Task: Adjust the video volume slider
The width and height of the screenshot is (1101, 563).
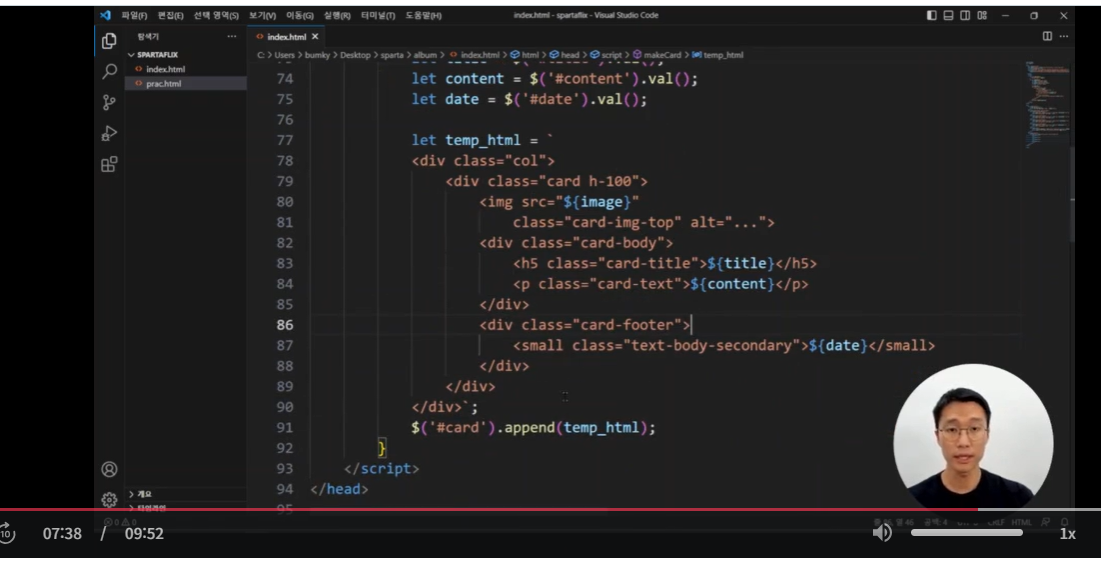Action: [966, 533]
